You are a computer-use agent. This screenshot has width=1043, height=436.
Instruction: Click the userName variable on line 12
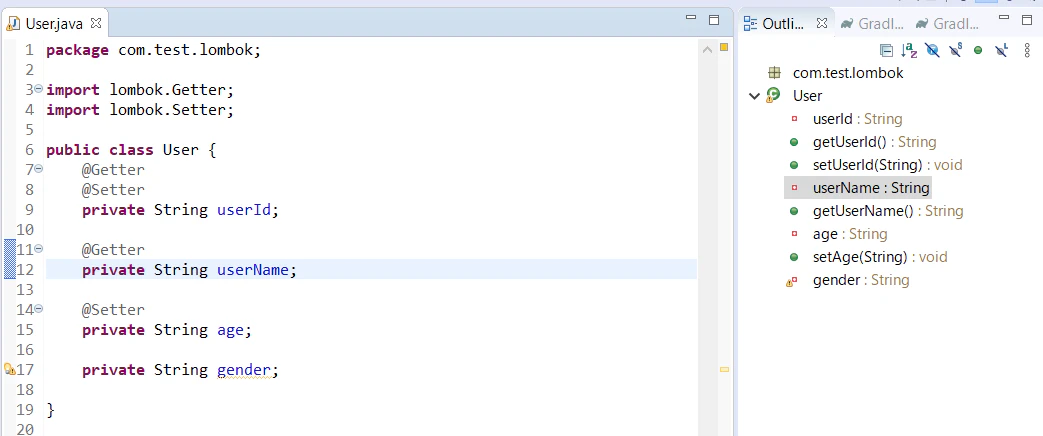[253, 270]
